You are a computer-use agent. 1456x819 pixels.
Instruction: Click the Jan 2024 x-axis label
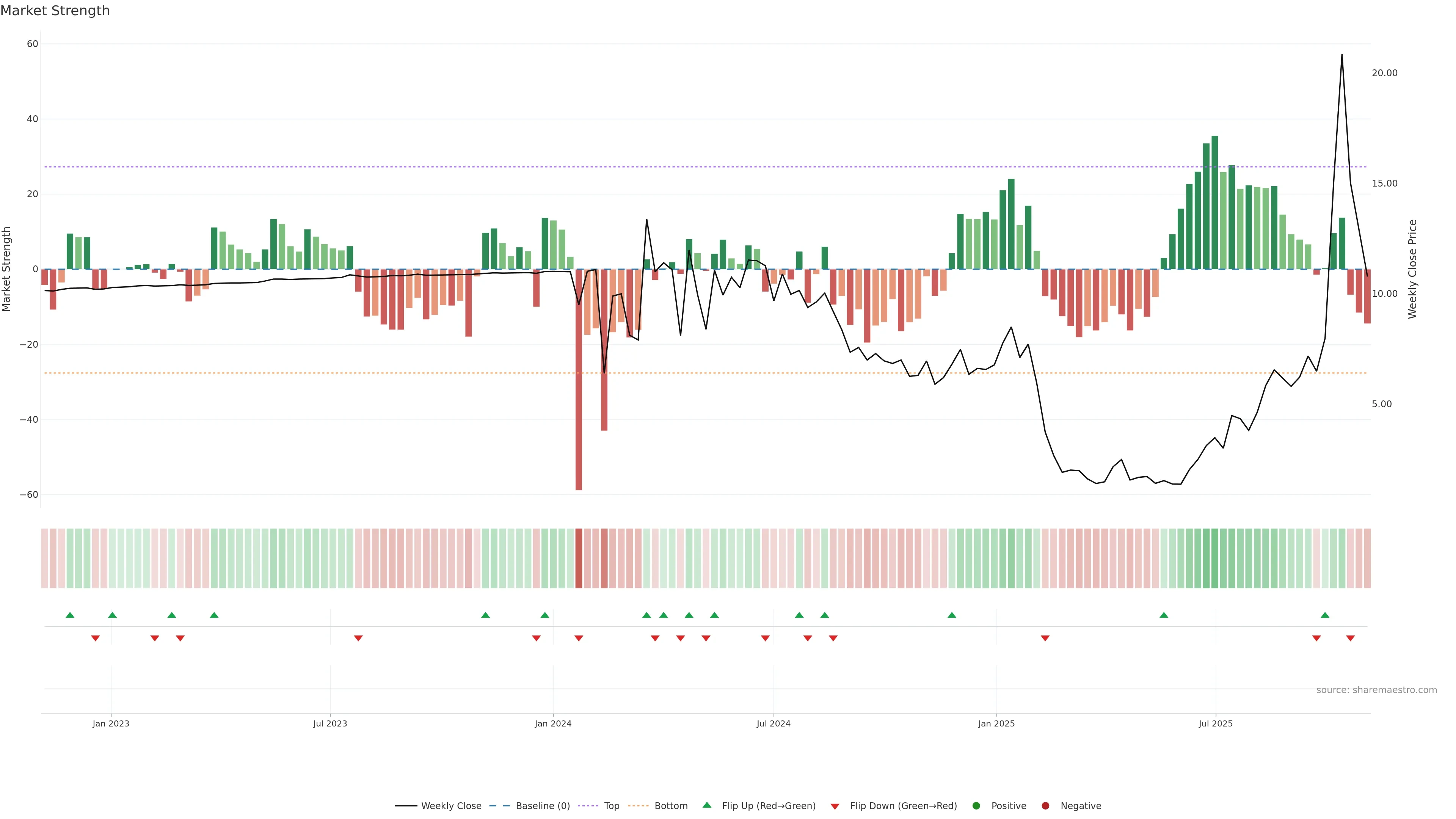(x=553, y=723)
